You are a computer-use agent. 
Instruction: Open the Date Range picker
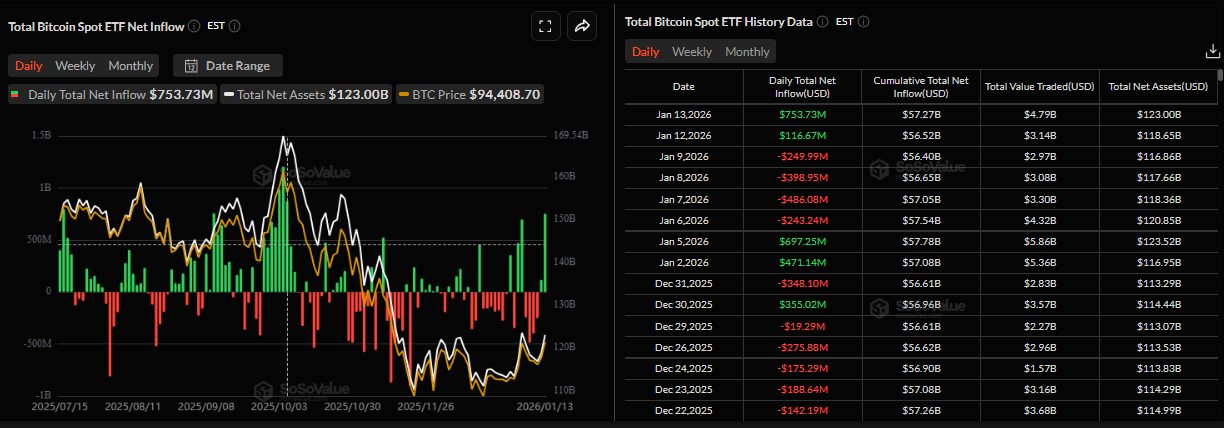(x=228, y=66)
